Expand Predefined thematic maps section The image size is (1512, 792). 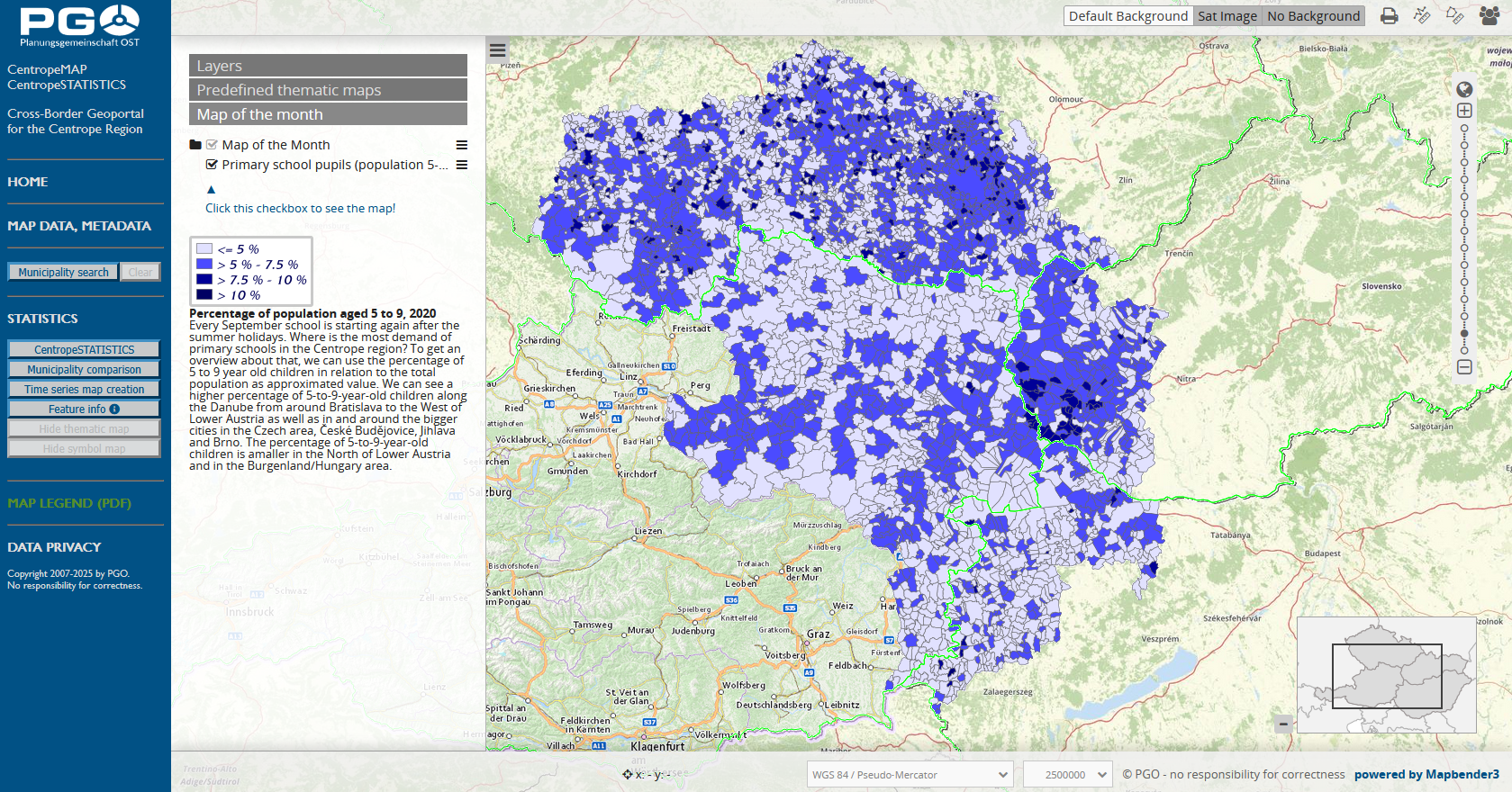[328, 90]
